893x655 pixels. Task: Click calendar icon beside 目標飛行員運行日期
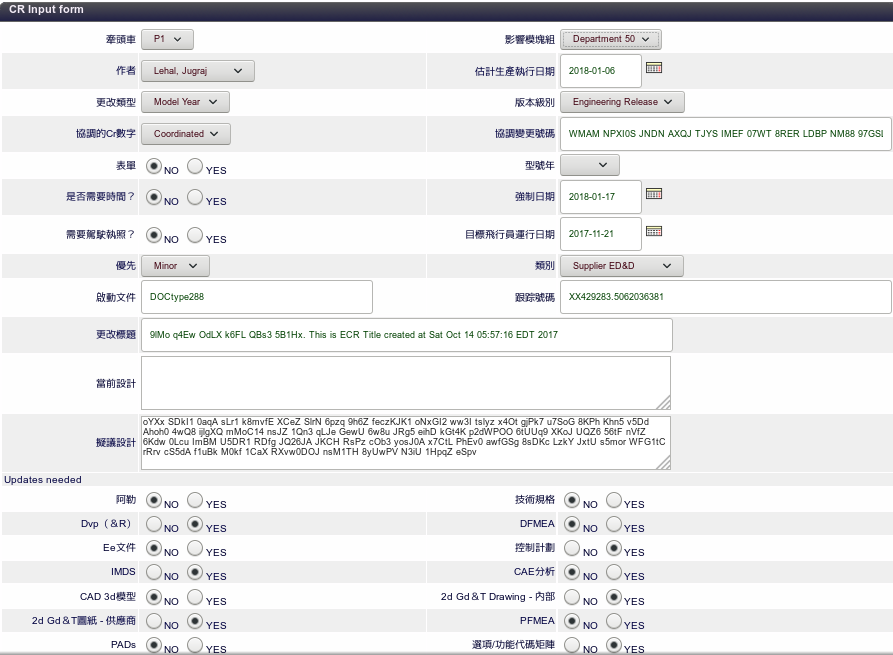(654, 231)
